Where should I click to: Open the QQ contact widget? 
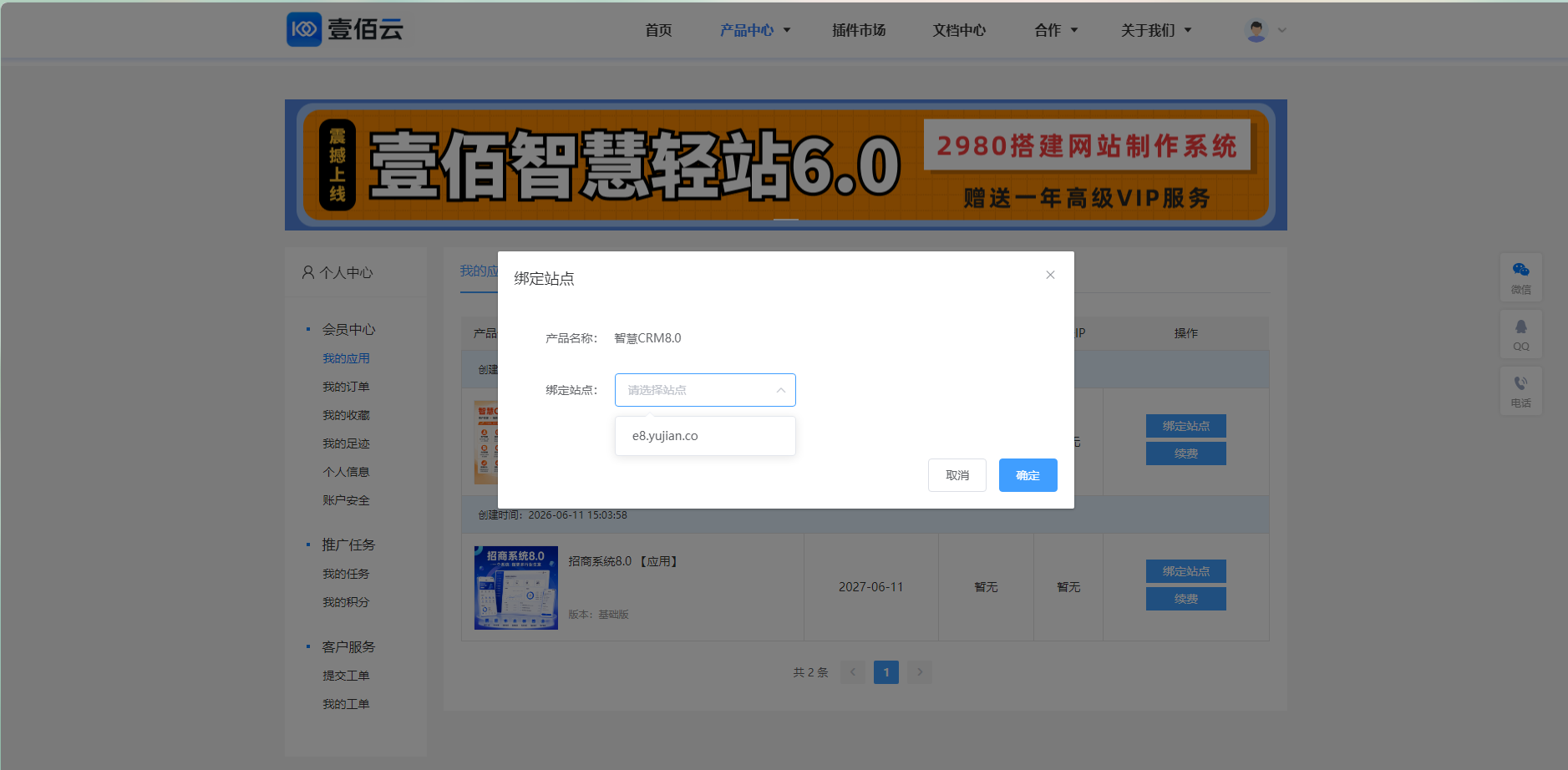coord(1520,334)
